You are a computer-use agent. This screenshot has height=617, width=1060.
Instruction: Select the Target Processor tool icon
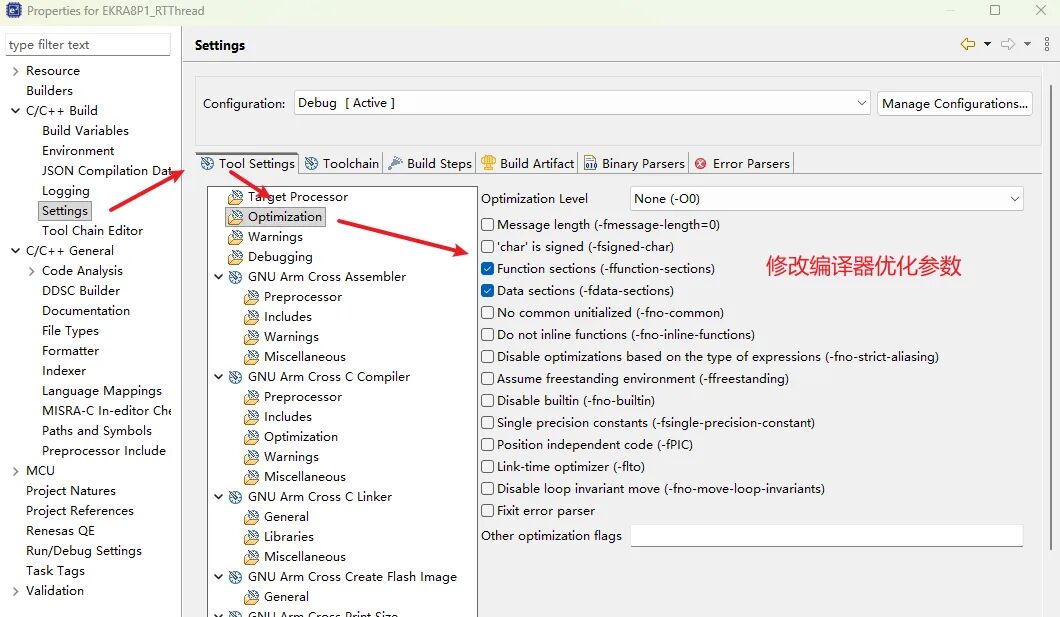click(235, 197)
